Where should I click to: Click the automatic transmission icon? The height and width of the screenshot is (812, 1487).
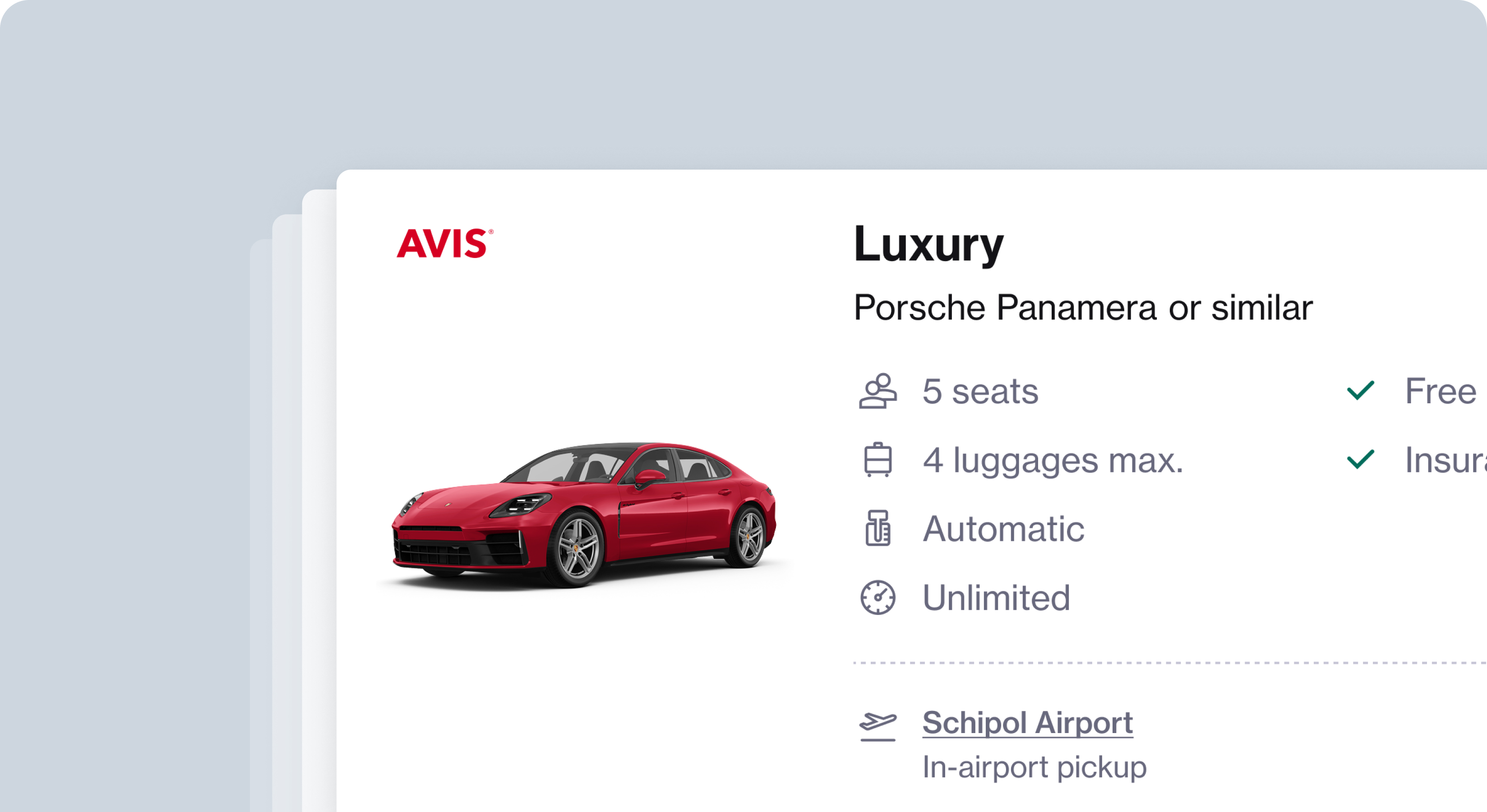click(877, 528)
